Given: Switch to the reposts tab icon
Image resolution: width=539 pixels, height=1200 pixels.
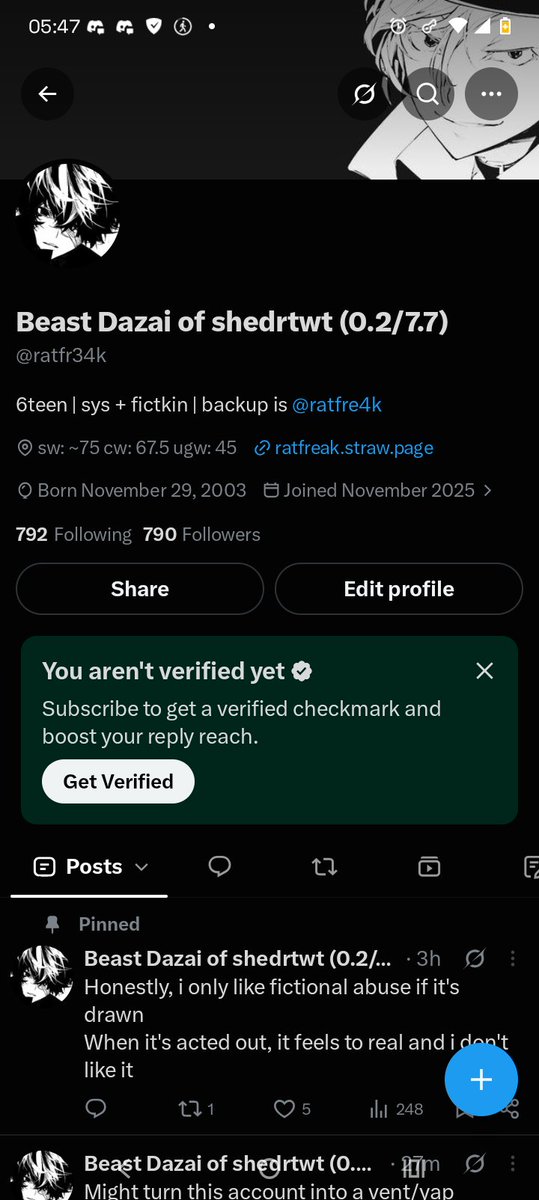Looking at the screenshot, I should point(324,867).
